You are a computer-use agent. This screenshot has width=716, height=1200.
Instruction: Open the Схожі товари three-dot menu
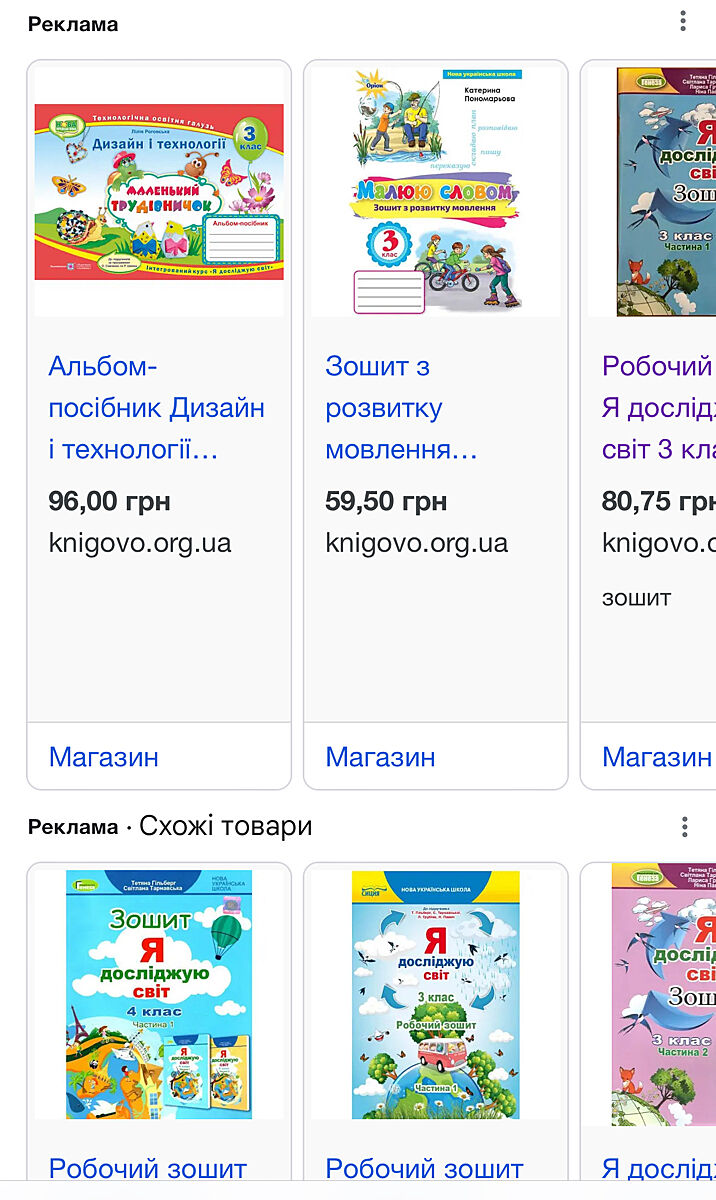click(x=684, y=826)
